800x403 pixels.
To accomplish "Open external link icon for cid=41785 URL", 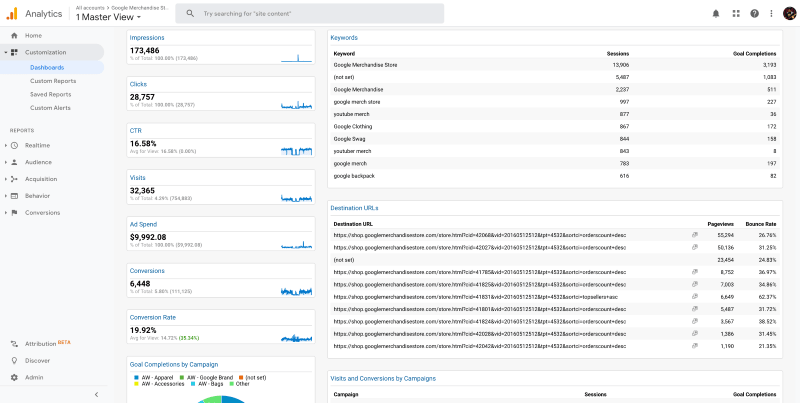I will 694,272.
